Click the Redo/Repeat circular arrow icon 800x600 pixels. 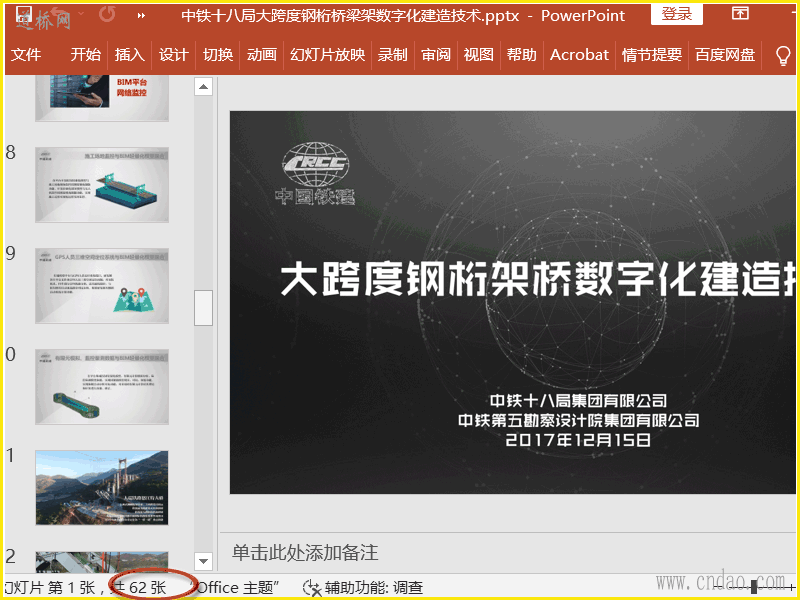[107, 14]
